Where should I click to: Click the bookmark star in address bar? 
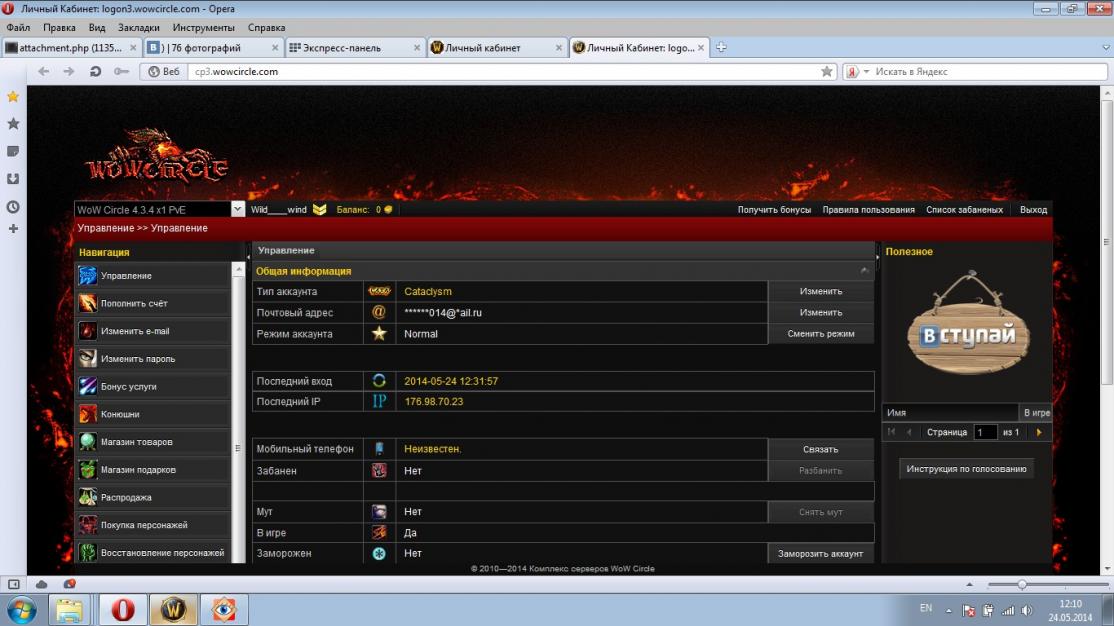(827, 72)
